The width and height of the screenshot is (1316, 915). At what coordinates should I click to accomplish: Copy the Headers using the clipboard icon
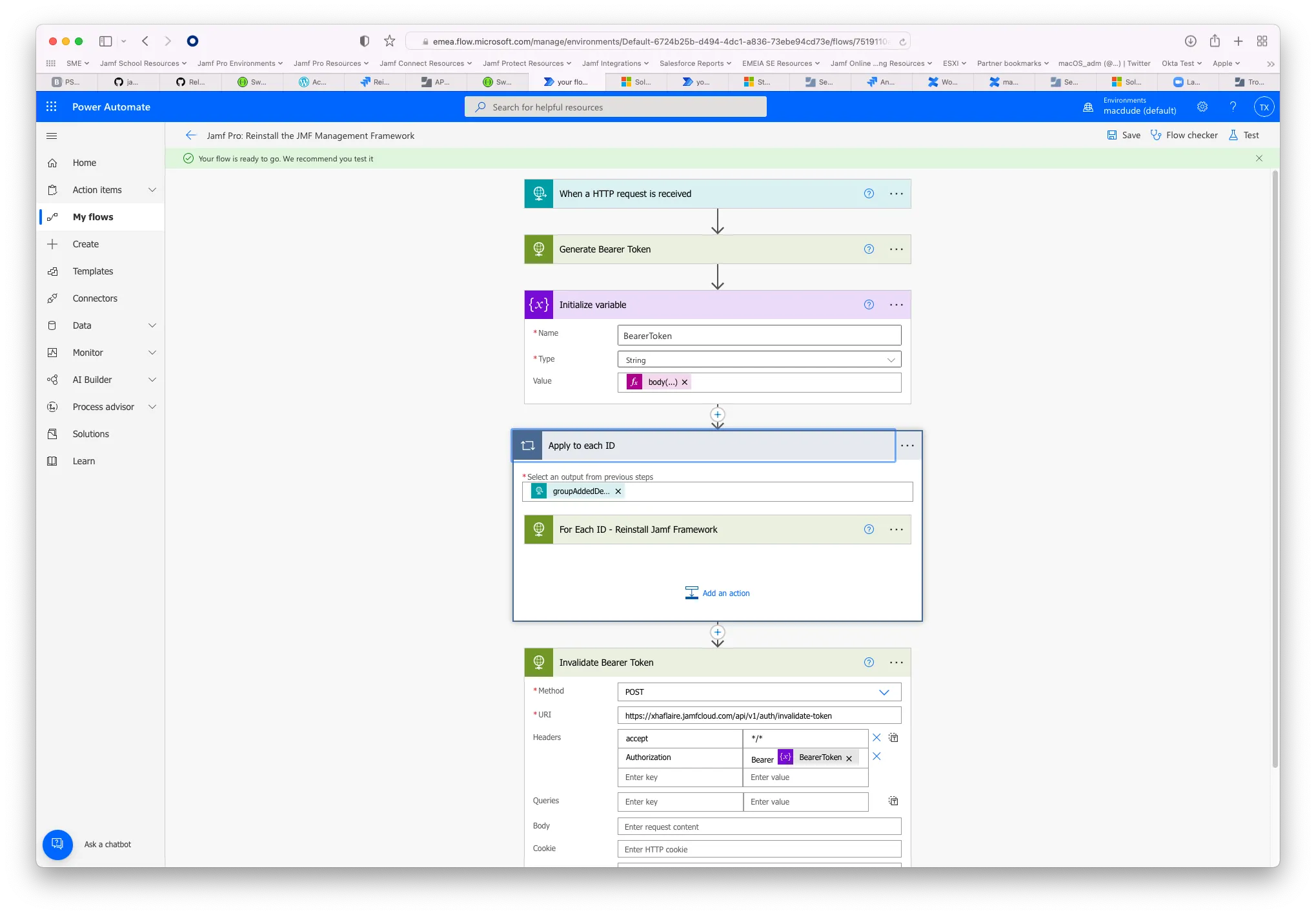(893, 737)
